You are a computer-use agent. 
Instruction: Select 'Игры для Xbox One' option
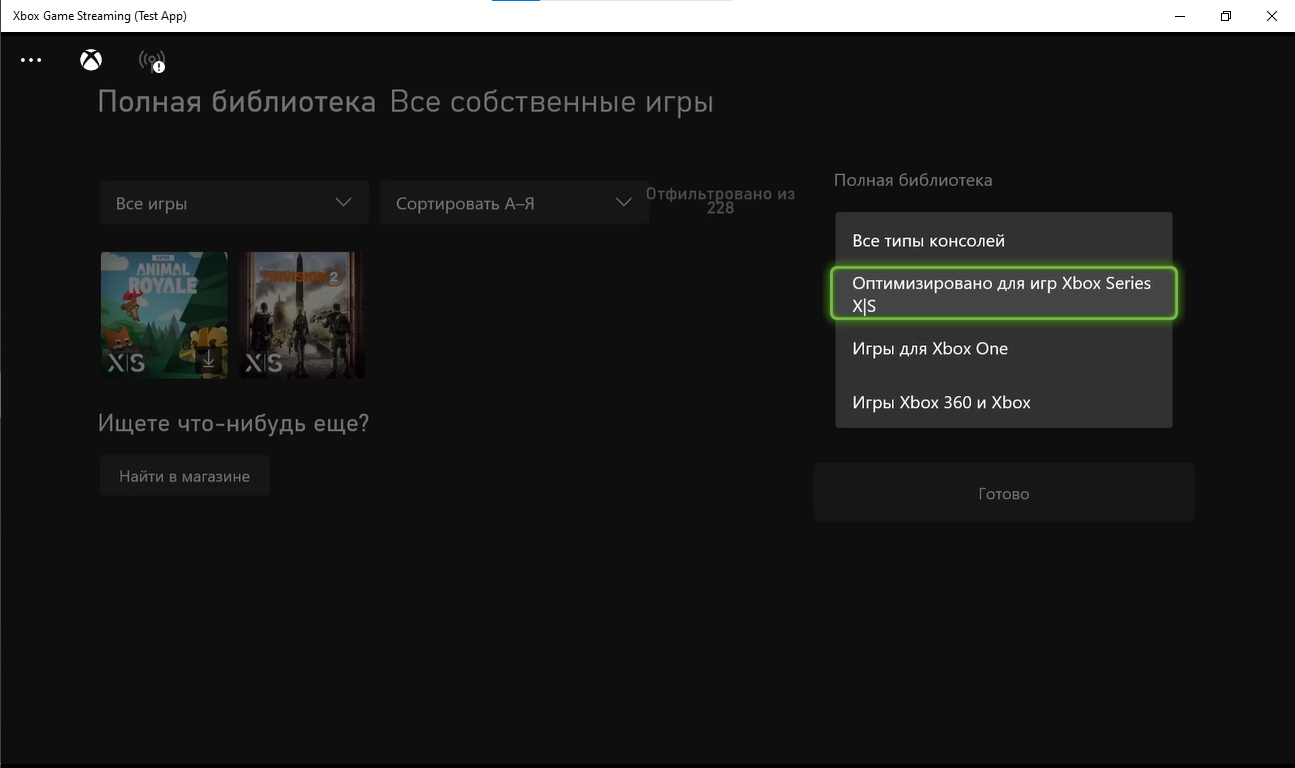pyautogui.click(x=1003, y=348)
